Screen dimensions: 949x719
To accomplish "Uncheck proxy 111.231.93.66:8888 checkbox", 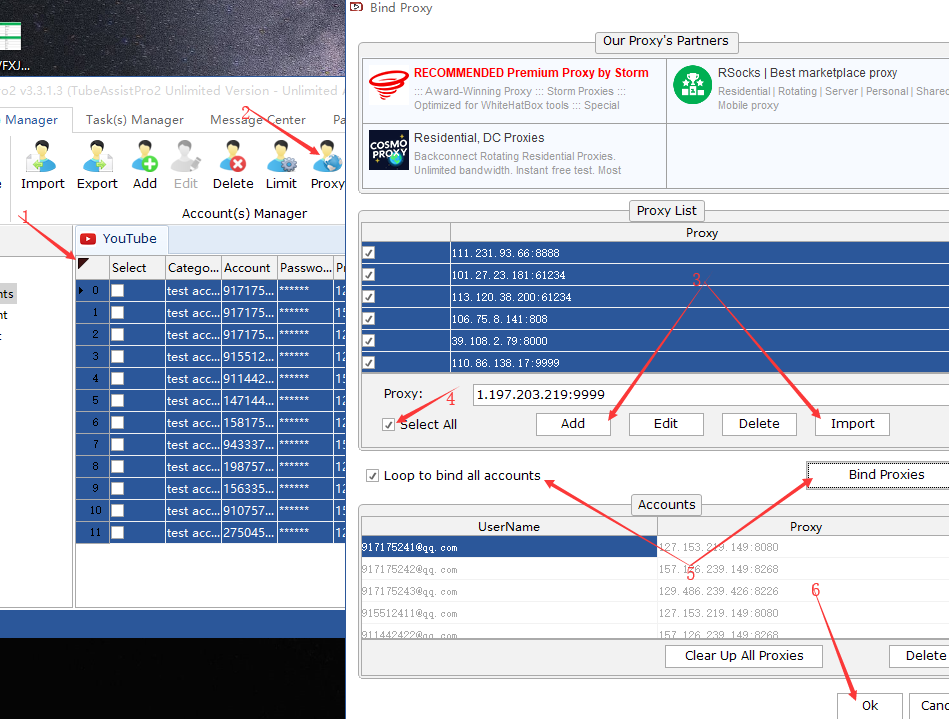I will [369, 253].
